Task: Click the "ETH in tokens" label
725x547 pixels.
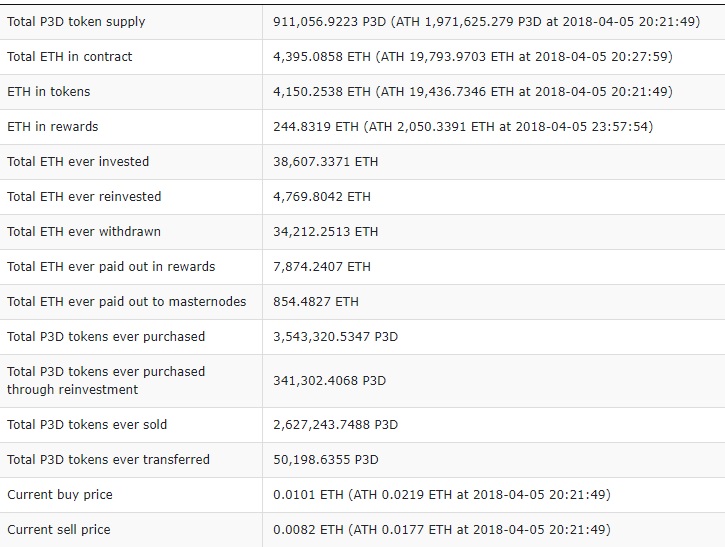Action: (49, 92)
